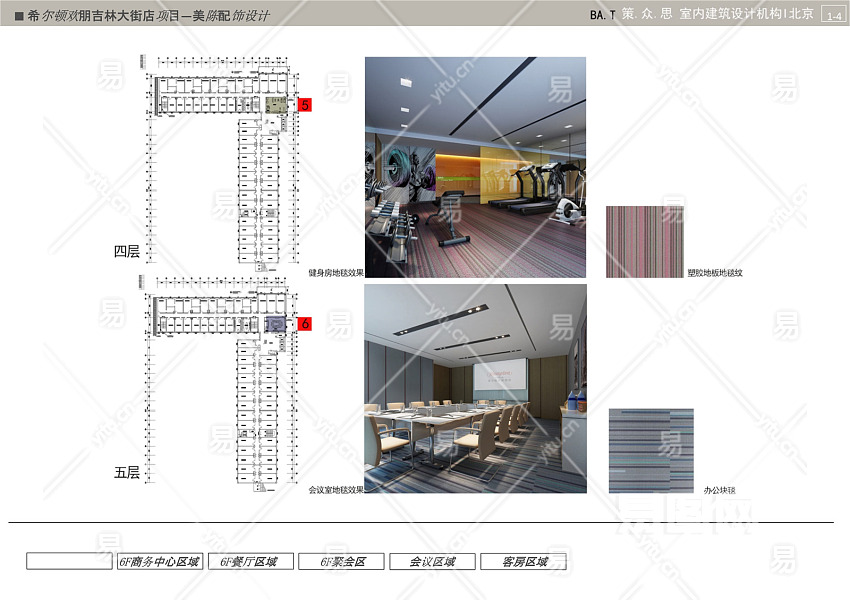Select the 会议区域 navigation box
The width and height of the screenshot is (850, 600).
tap(433, 562)
